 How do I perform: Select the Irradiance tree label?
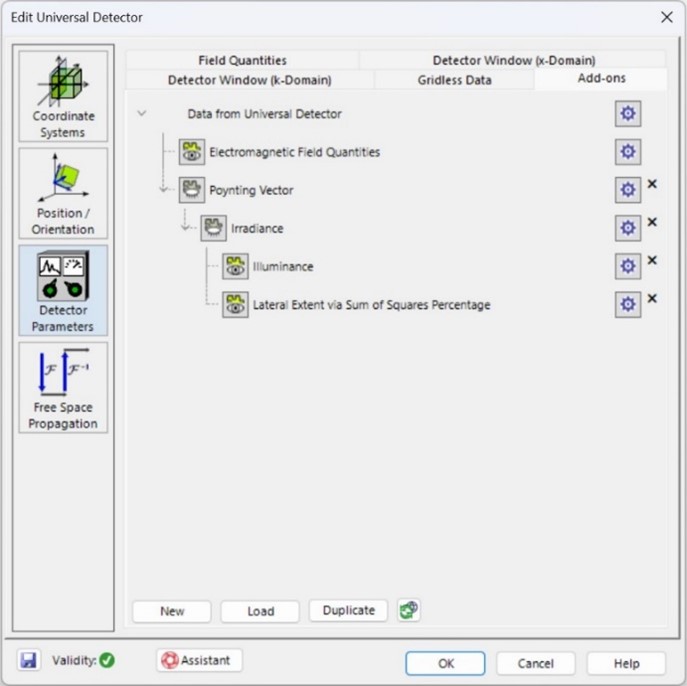coord(257,228)
